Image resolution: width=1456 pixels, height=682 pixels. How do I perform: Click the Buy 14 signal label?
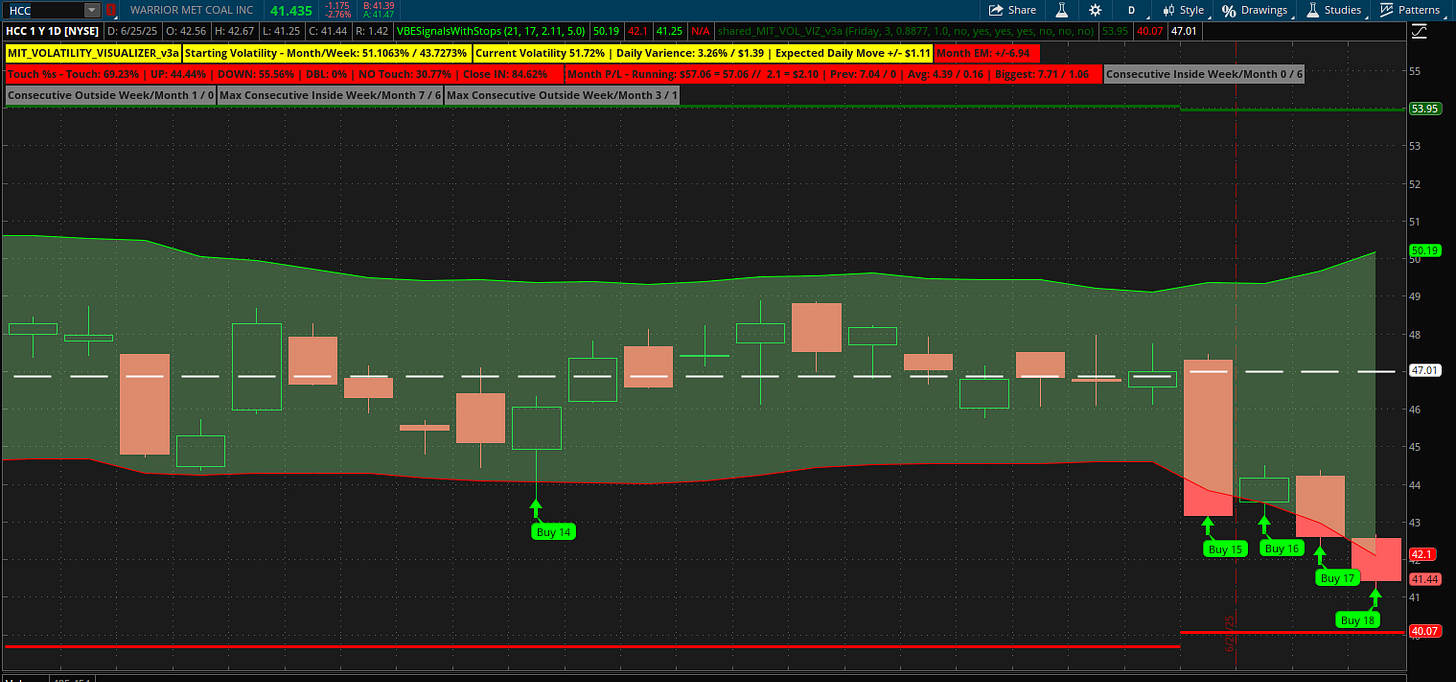pyautogui.click(x=553, y=532)
